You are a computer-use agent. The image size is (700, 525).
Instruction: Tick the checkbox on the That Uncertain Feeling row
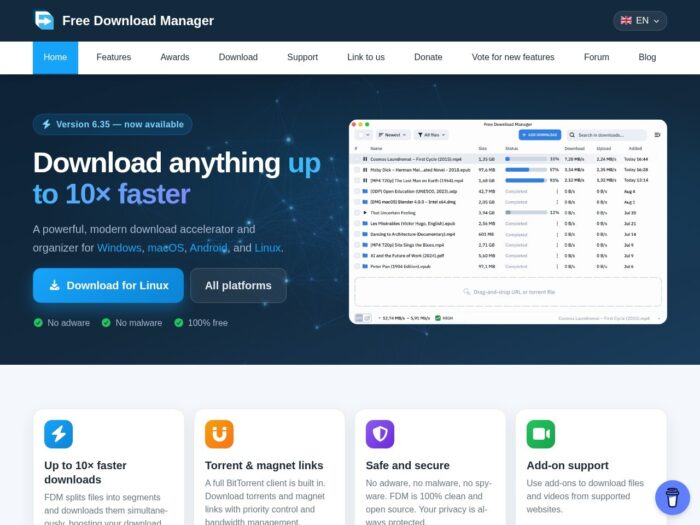[357, 213]
